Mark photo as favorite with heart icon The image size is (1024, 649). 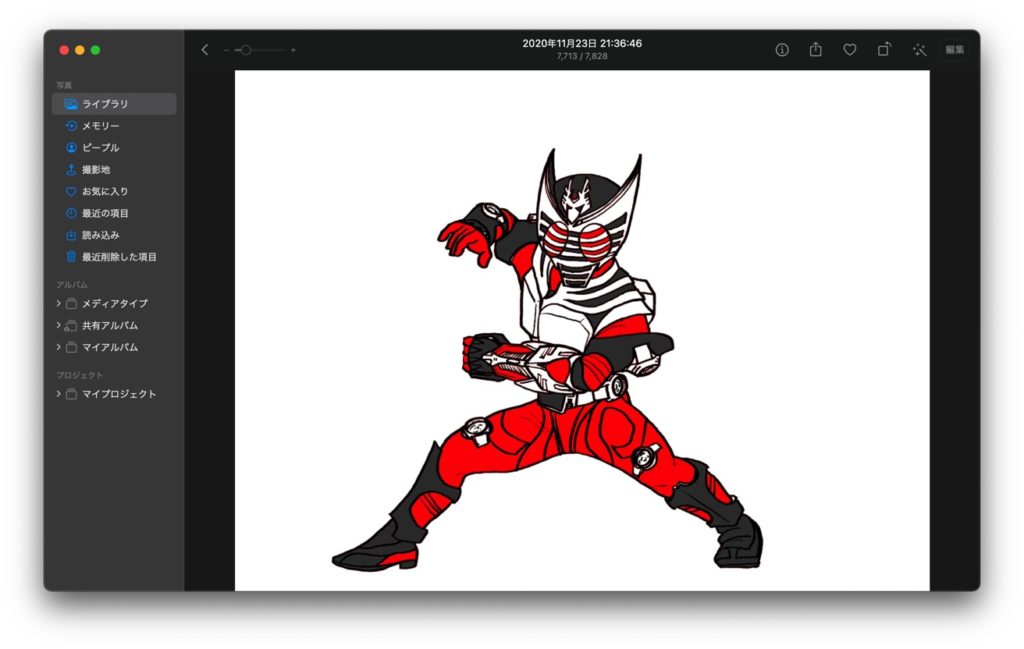tap(850, 50)
